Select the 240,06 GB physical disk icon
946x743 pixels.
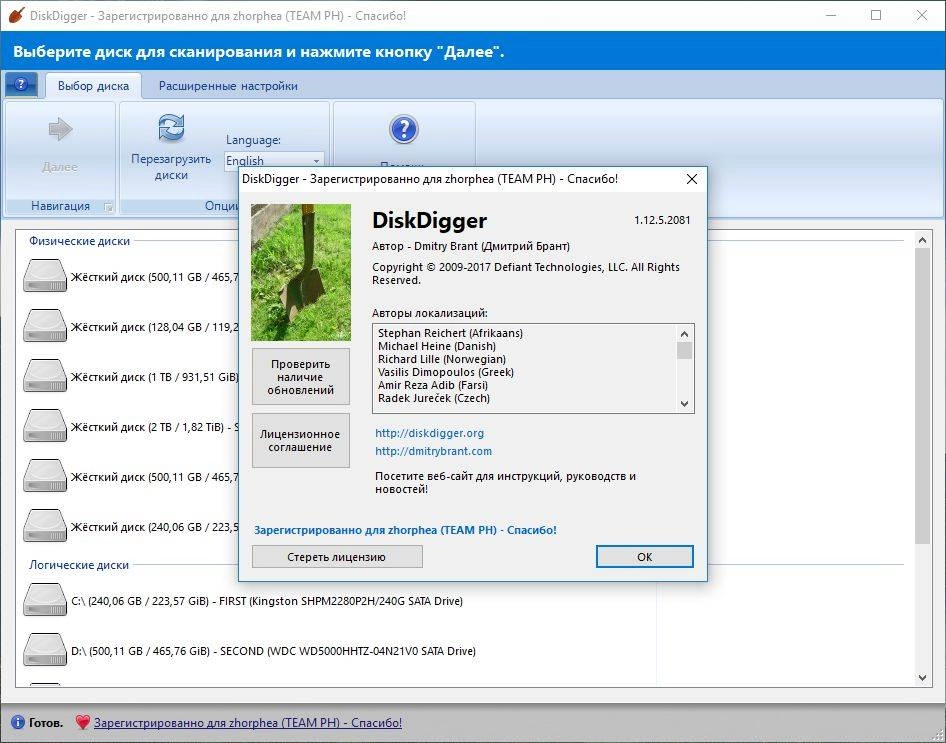click(45, 526)
